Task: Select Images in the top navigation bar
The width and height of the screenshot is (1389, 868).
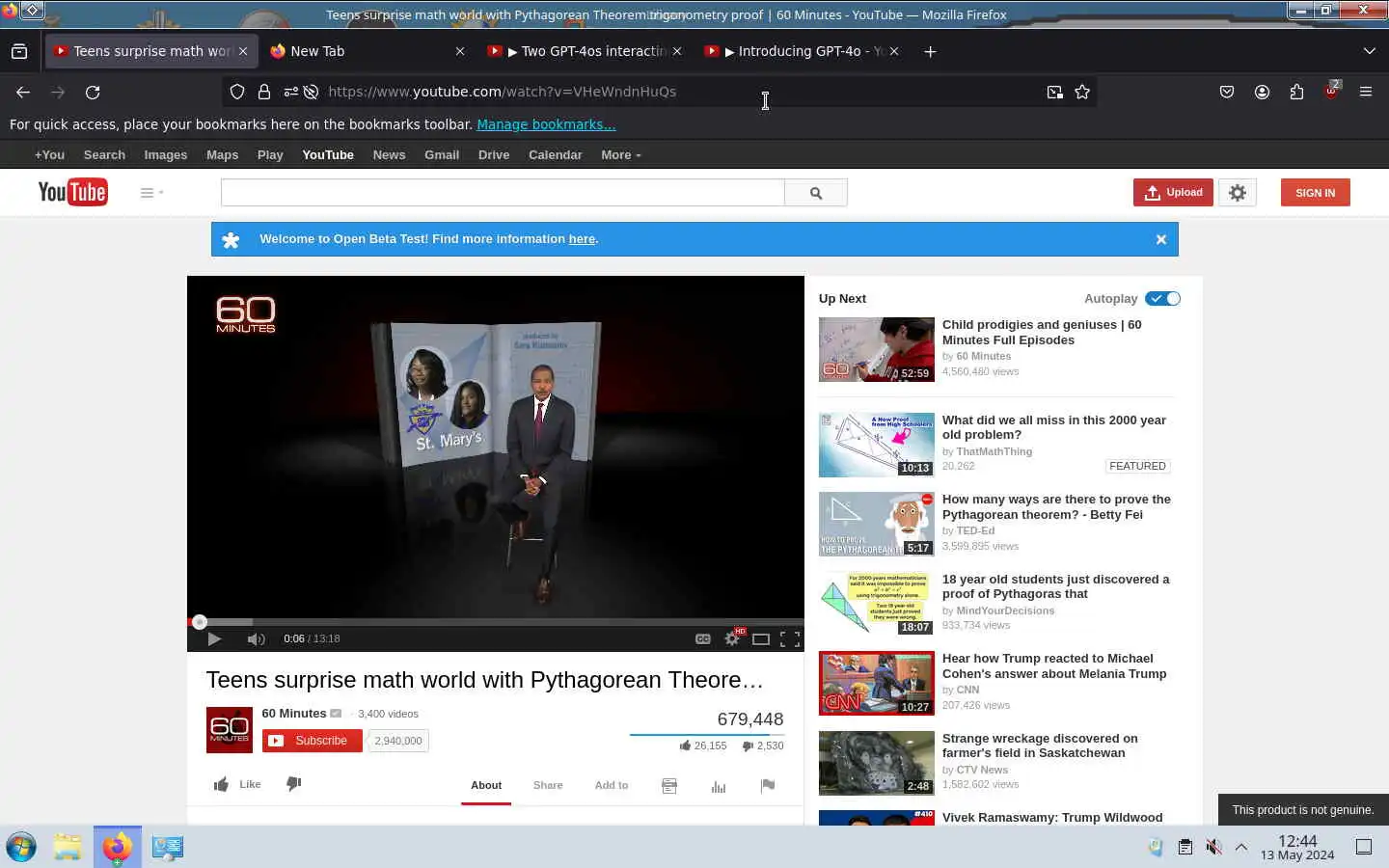Action: pos(166,154)
